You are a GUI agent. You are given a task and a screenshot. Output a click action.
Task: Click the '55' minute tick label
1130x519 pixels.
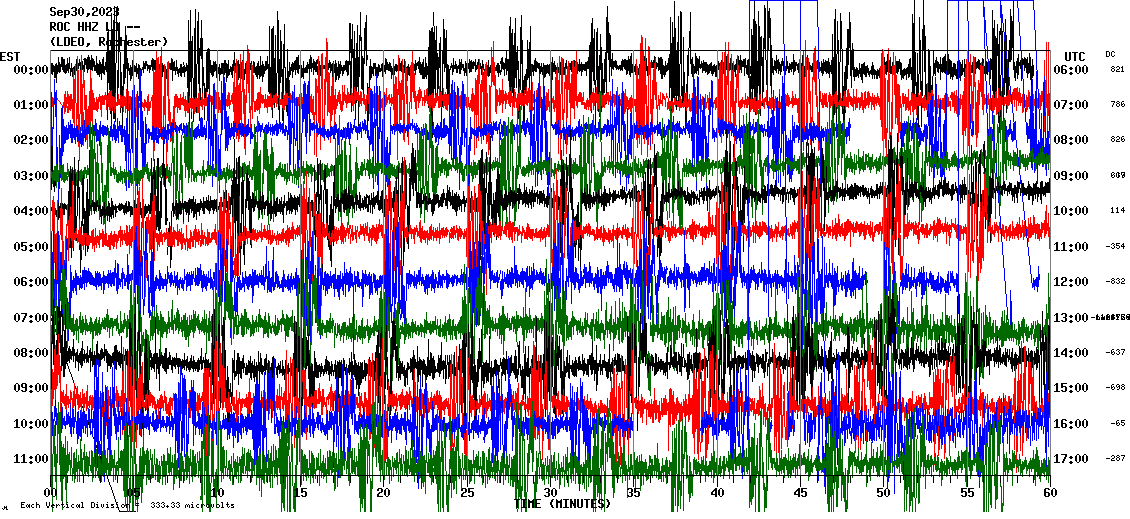click(x=967, y=493)
